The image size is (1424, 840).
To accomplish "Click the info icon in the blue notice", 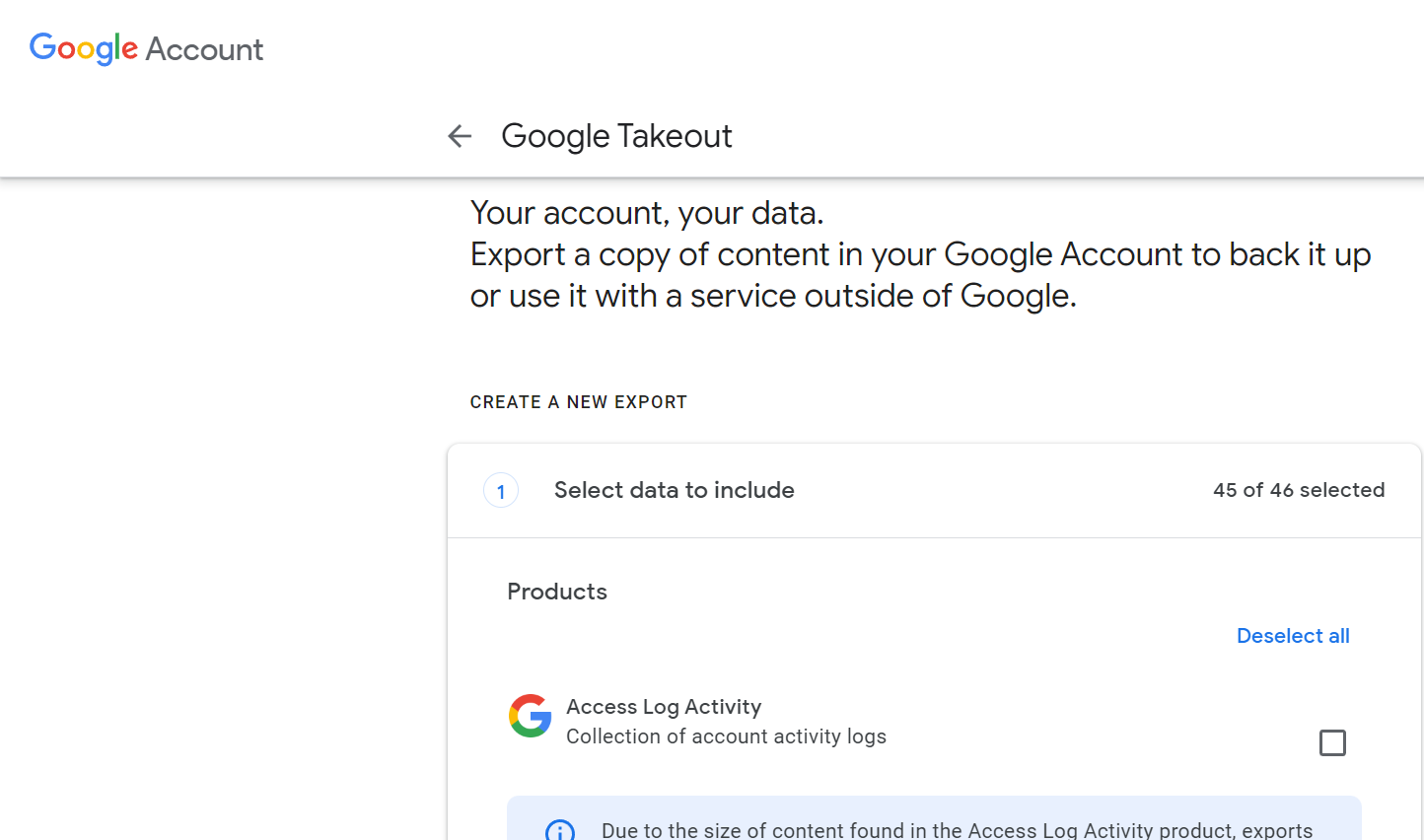I will tap(560, 830).
